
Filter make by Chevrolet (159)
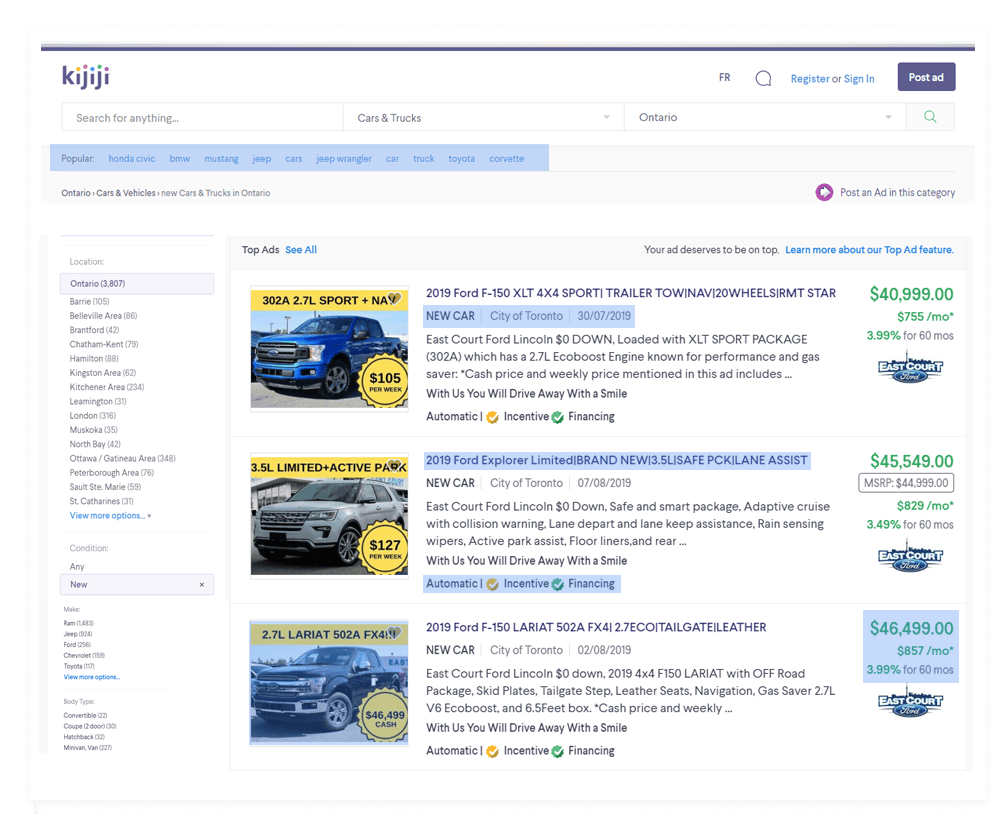coord(83,656)
